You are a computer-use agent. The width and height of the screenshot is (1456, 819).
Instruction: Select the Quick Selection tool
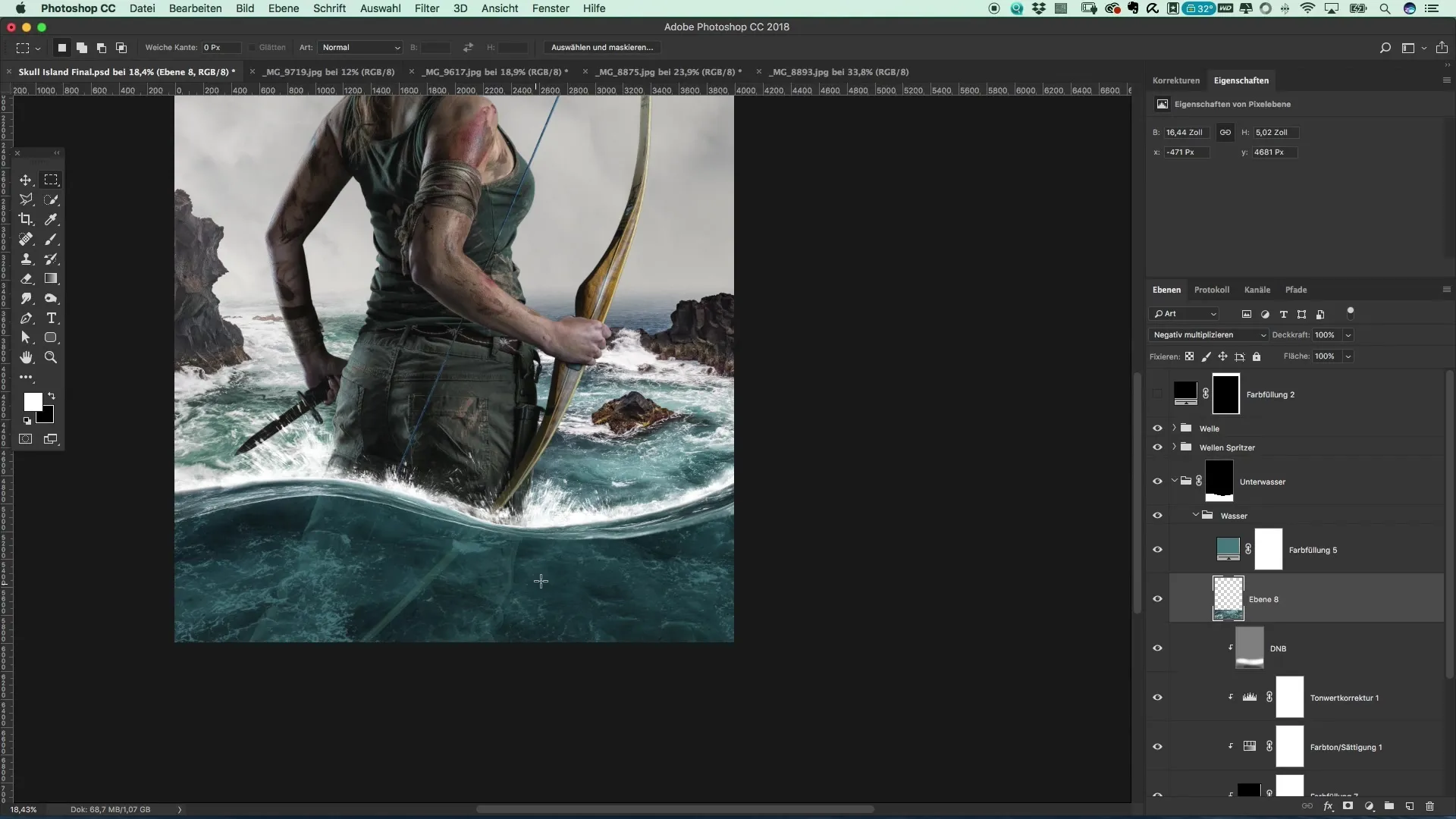point(51,199)
